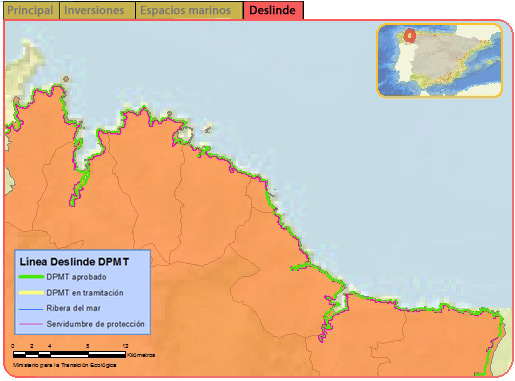Viewport: 515px width, 381px height.
Task: Click the Spain overview inset map
Action: click(x=439, y=60)
